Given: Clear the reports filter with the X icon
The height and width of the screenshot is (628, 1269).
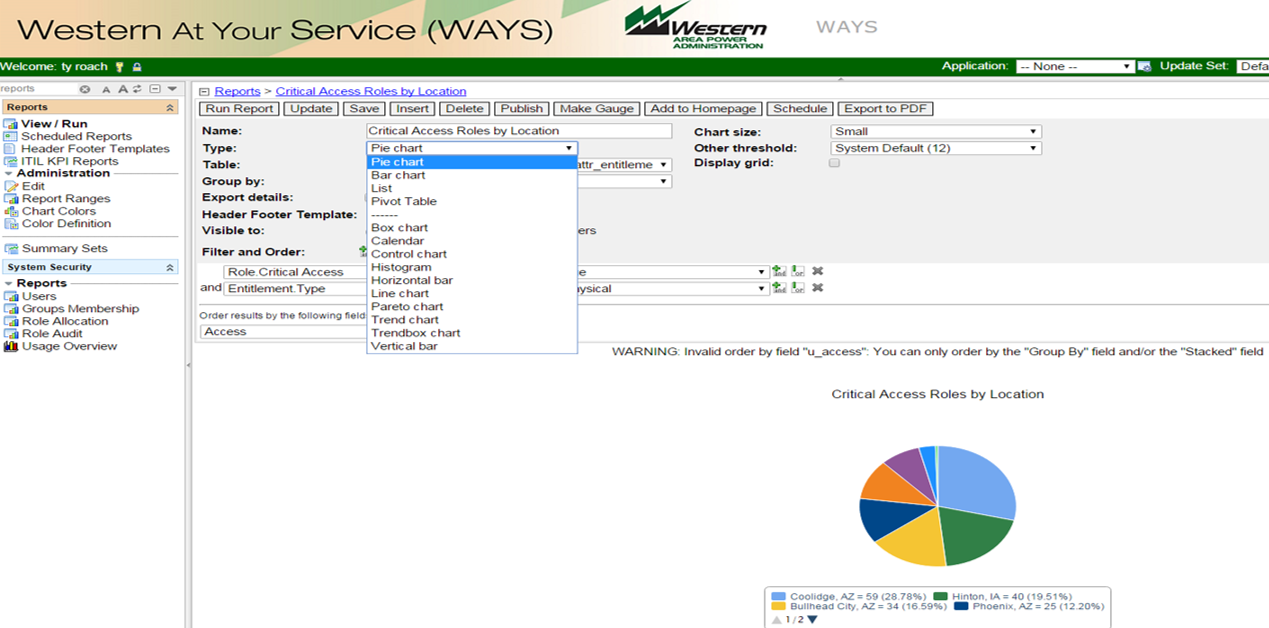Looking at the screenshot, I should pyautogui.click(x=85, y=89).
